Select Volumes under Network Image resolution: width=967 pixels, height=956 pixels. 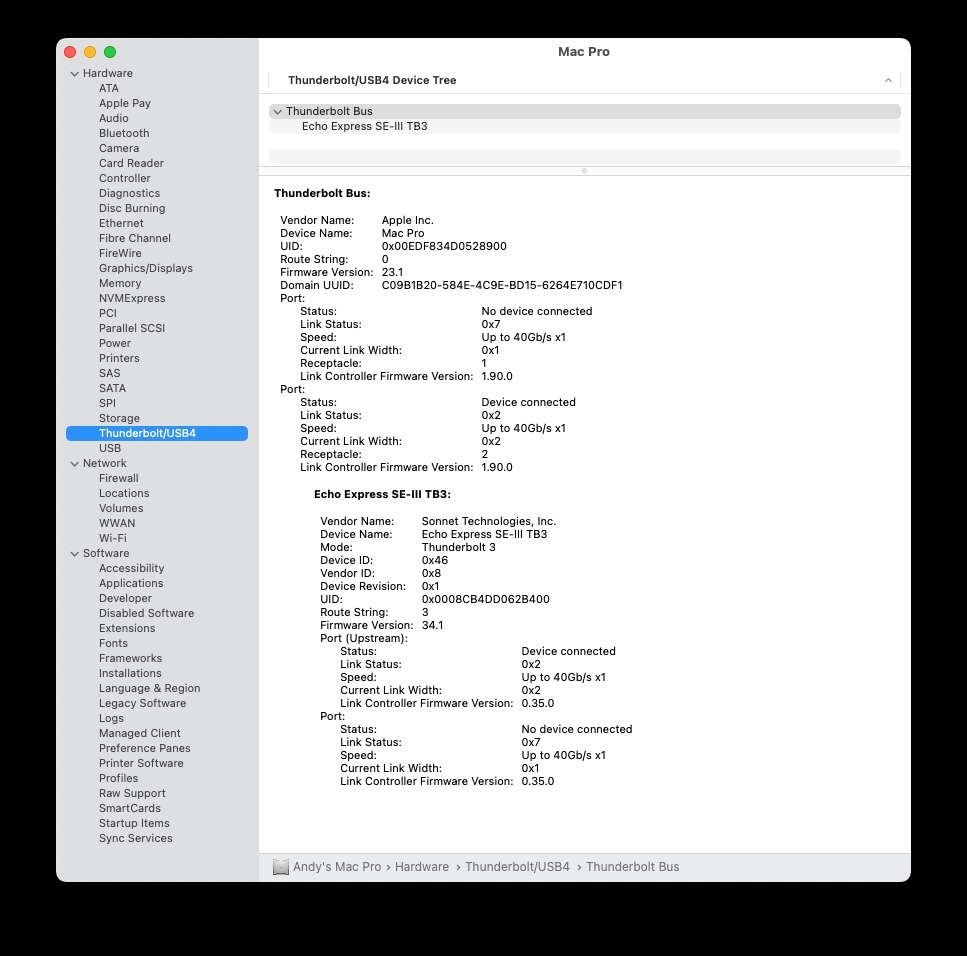(x=121, y=508)
